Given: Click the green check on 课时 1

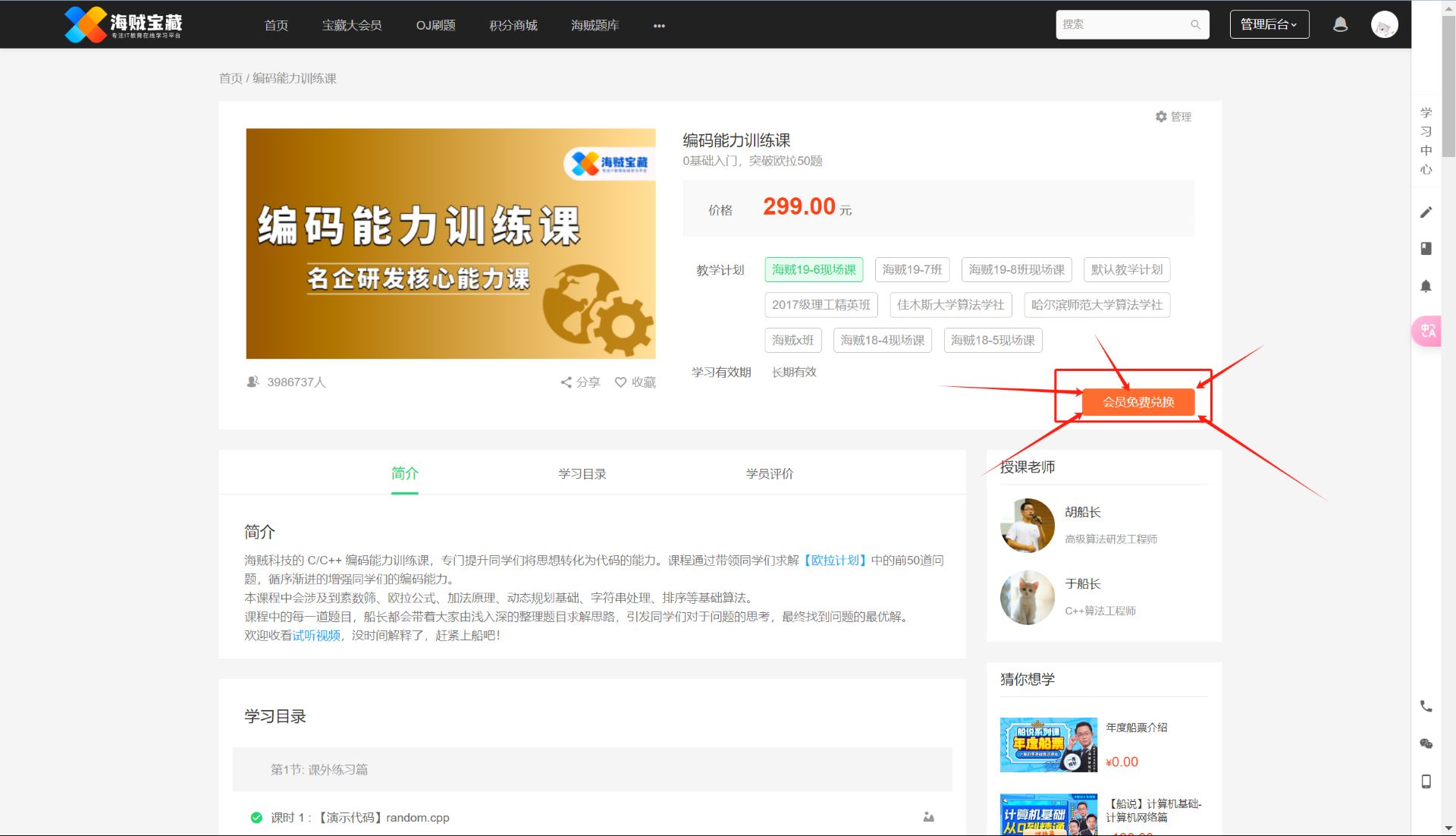Looking at the screenshot, I should coord(256,817).
